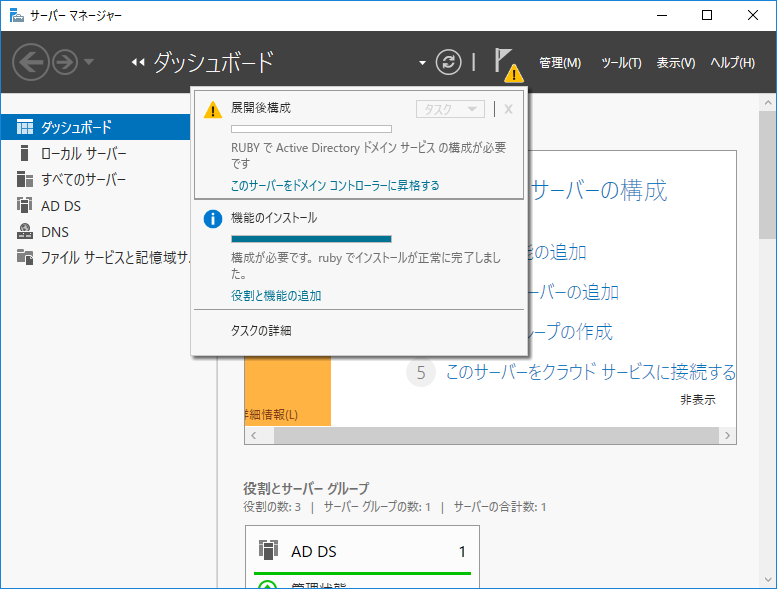
Task: Select ファイル サービスと記憶域 in the sidebar
Action: coord(96,258)
